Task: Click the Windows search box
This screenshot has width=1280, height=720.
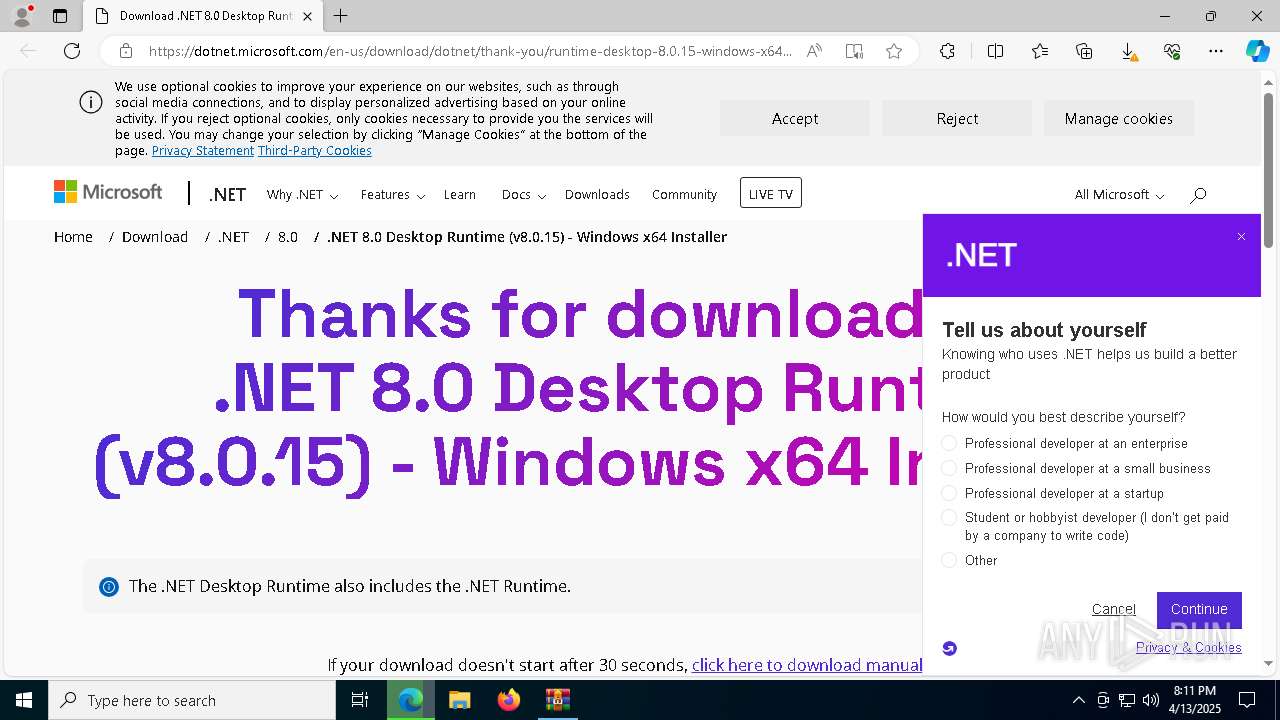Action: (192, 700)
